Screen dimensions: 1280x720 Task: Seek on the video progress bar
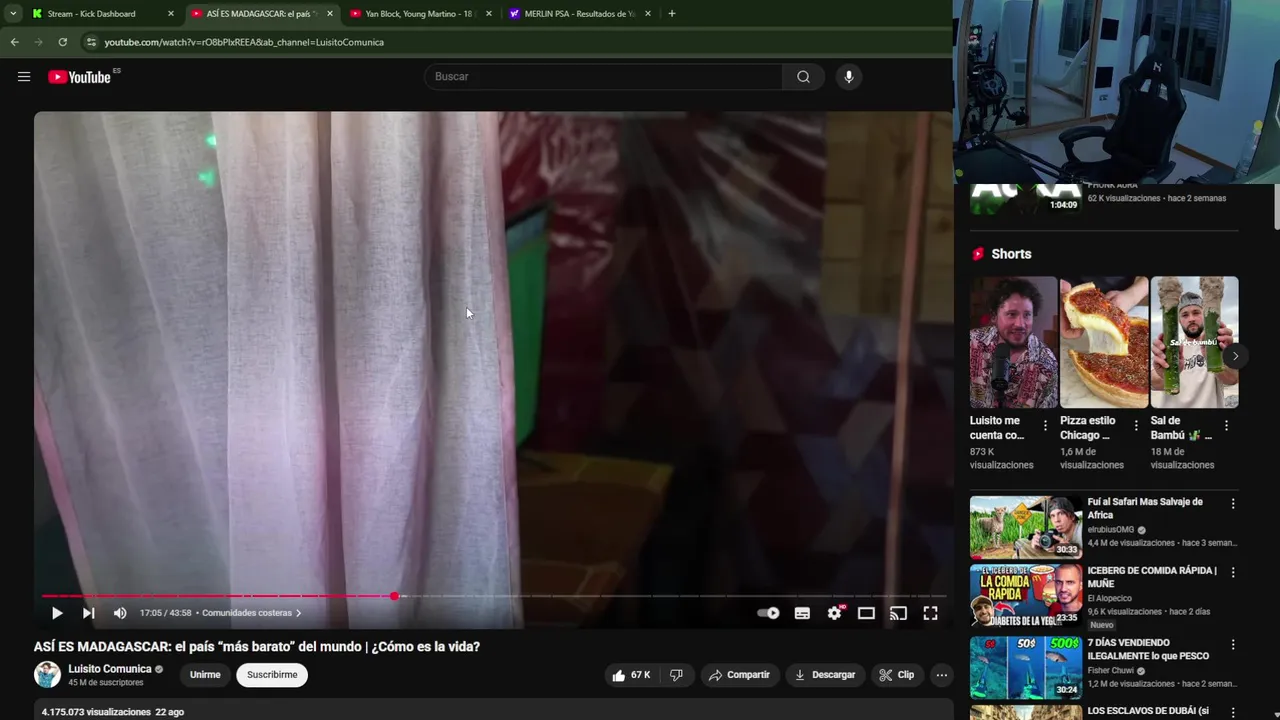click(x=494, y=596)
